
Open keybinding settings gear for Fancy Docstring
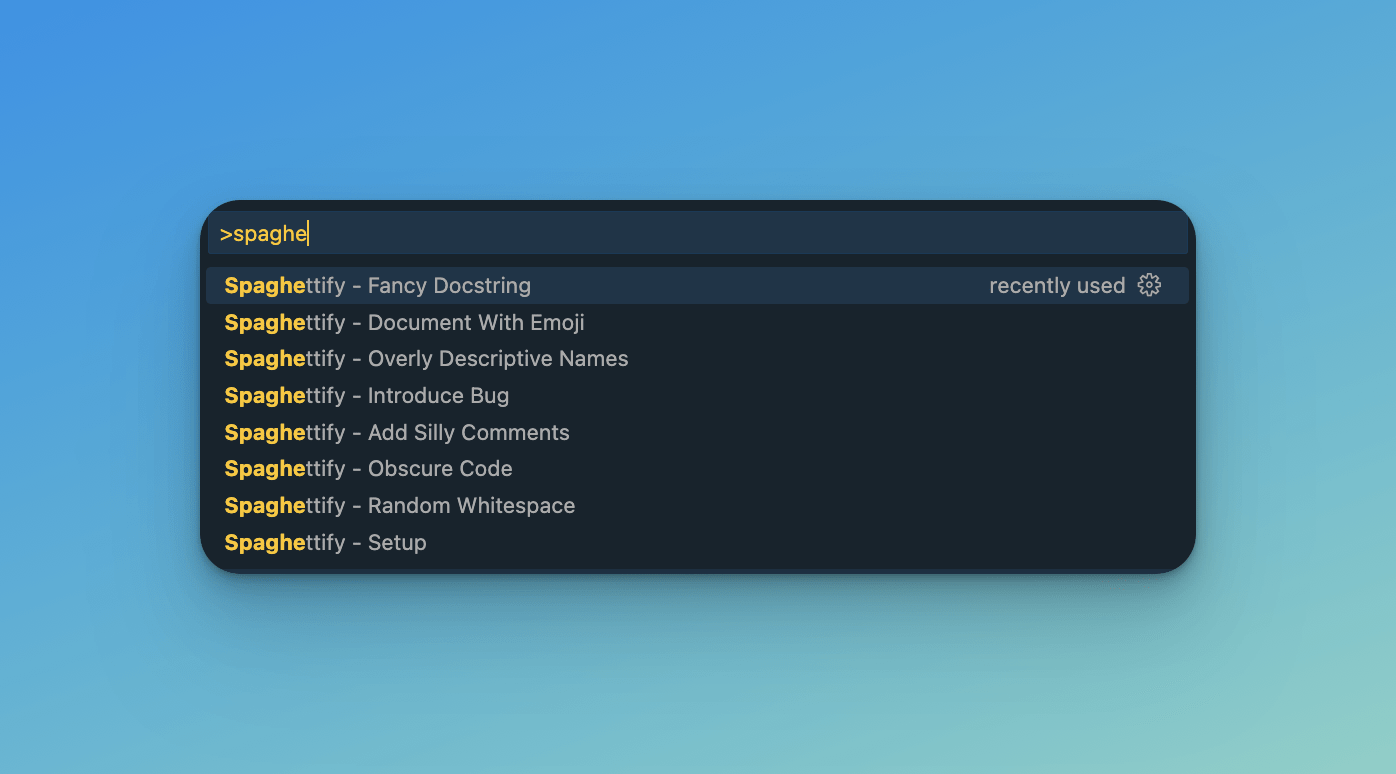(1149, 286)
